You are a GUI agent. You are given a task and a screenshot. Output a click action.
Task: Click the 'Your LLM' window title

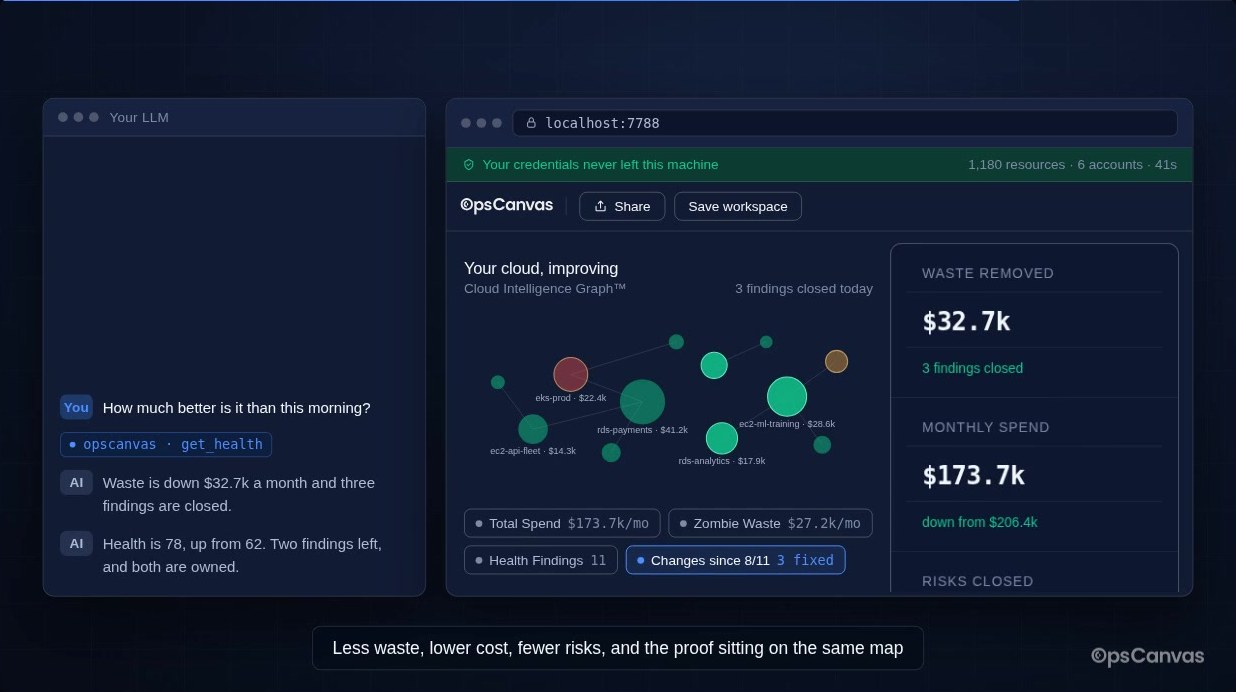click(x=139, y=117)
